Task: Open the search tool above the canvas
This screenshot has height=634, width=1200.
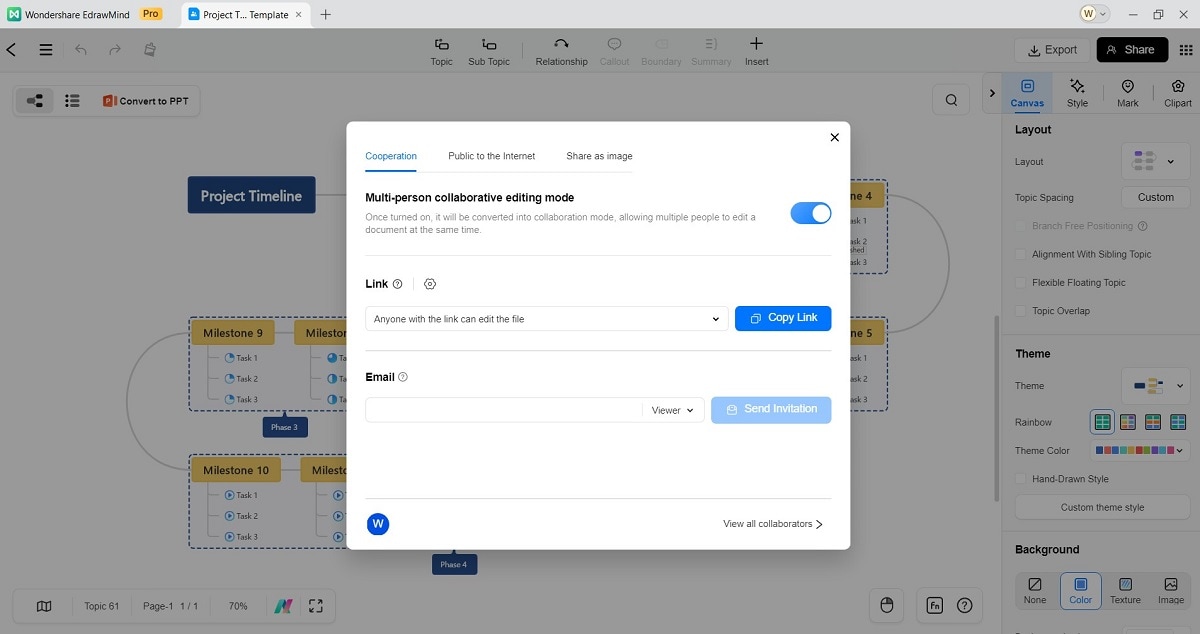Action: (950, 99)
